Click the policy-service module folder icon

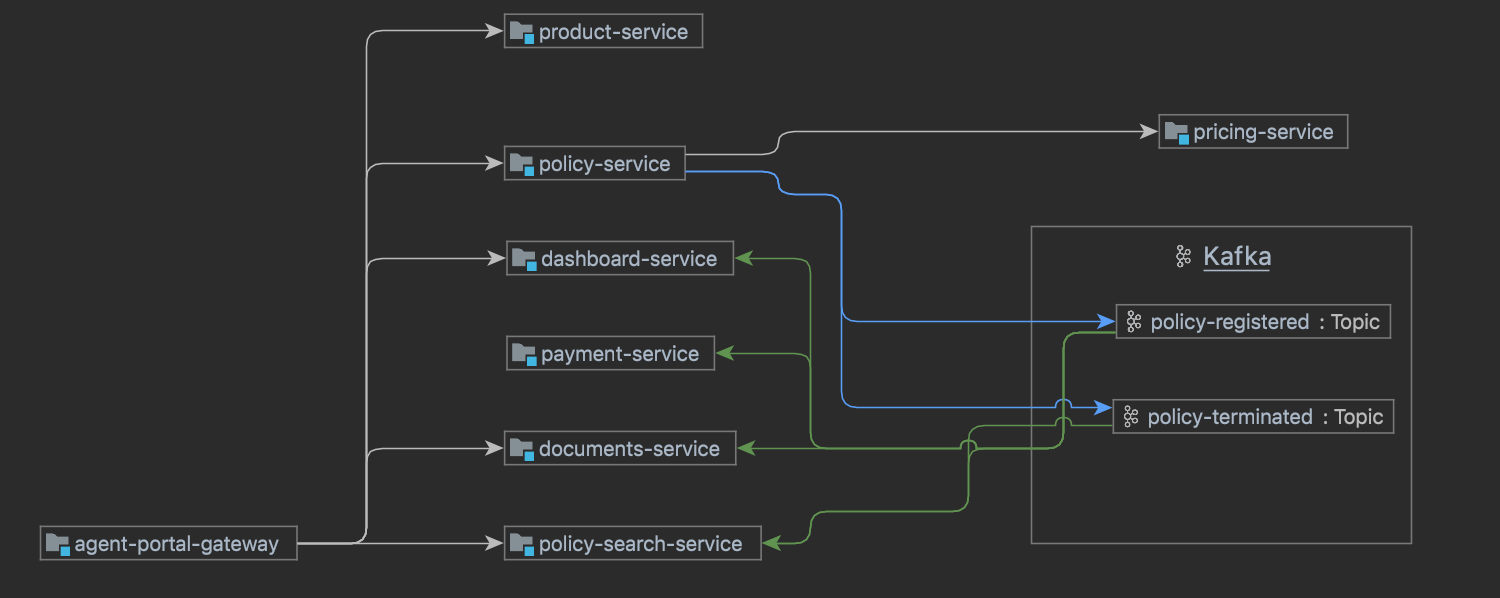522,164
